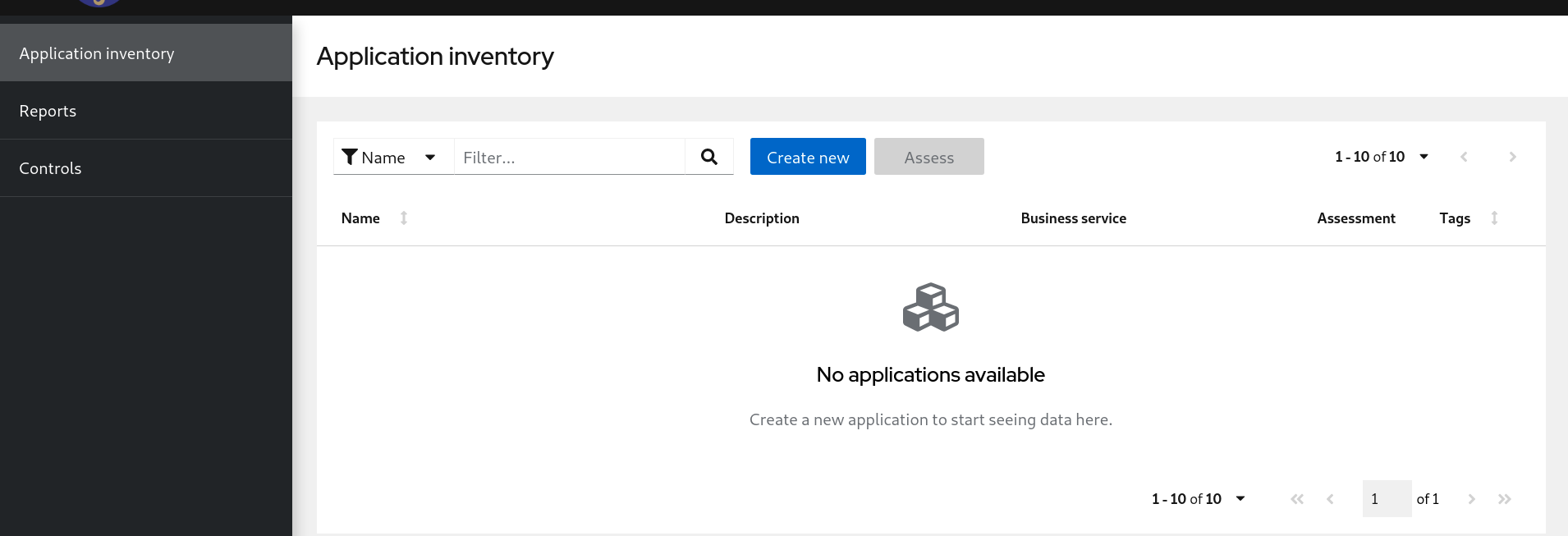Click top toolbar previous page arrow
Image resolution: width=1568 pixels, height=536 pixels.
pyautogui.click(x=1464, y=157)
